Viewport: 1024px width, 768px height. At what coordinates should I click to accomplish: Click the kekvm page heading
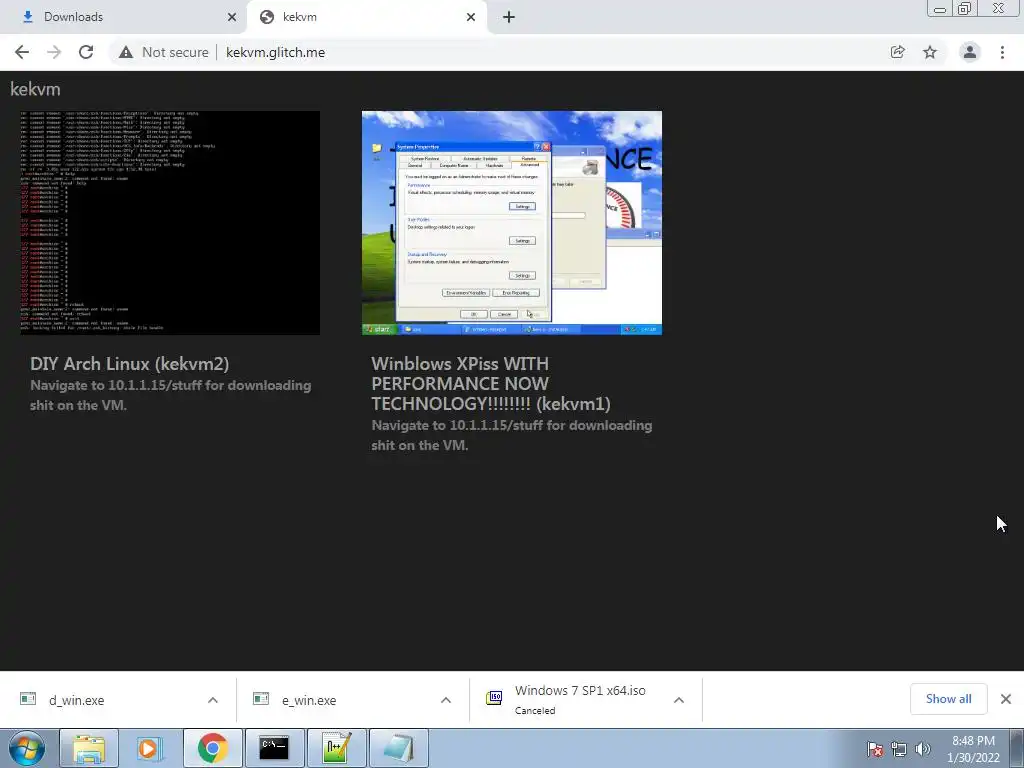35,89
